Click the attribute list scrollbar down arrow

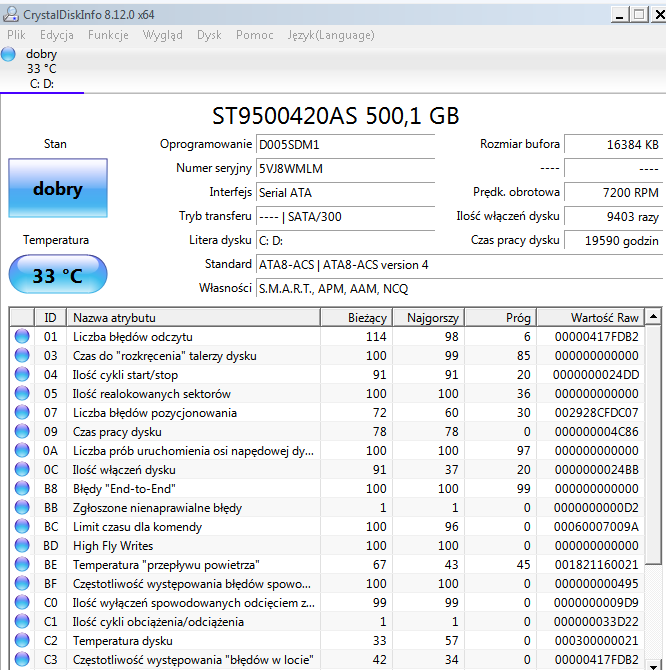[653, 665]
